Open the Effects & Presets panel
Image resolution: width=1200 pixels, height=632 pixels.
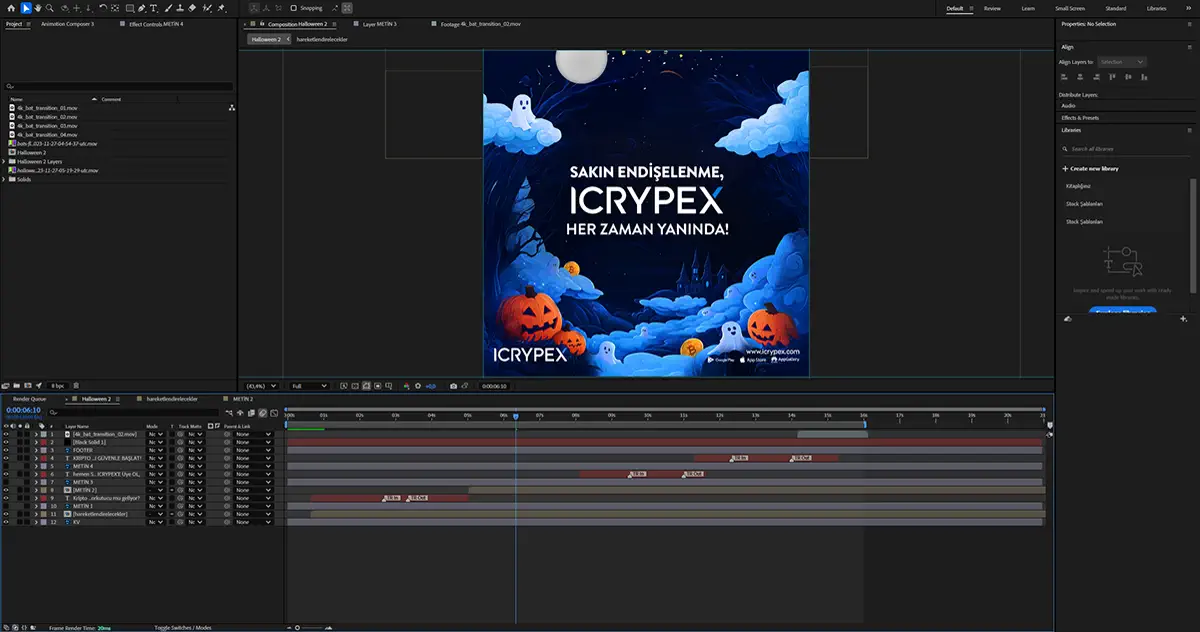tap(1080, 118)
